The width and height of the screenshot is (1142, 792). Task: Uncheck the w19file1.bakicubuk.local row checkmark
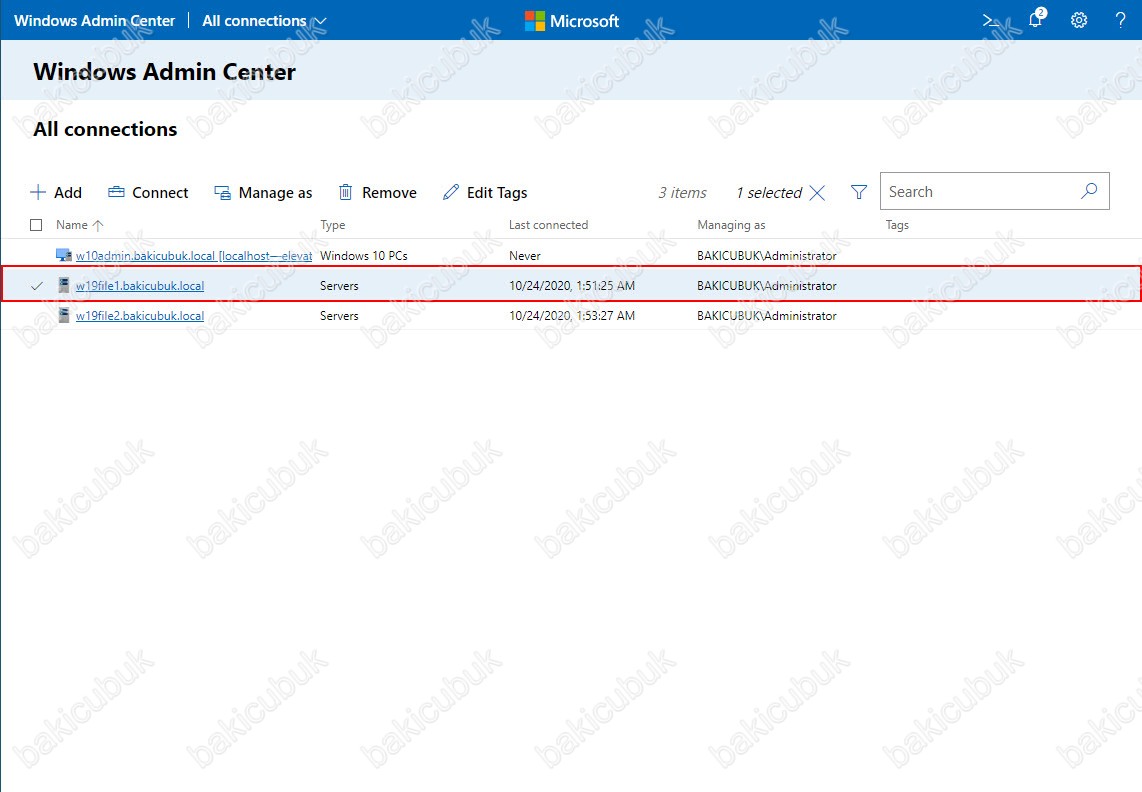pyautogui.click(x=36, y=286)
